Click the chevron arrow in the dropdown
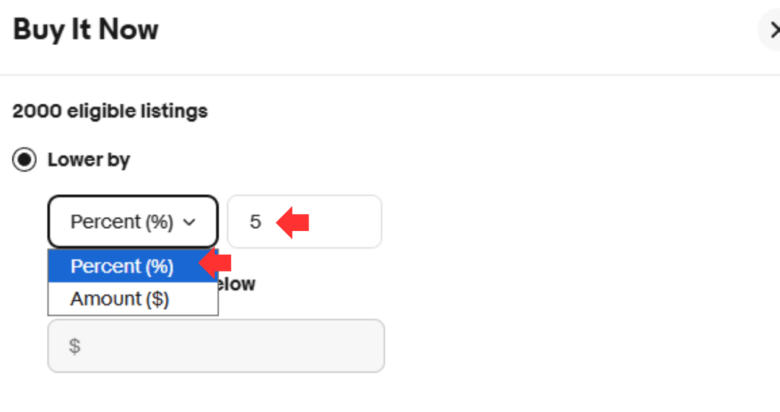780x412 pixels. click(190, 222)
